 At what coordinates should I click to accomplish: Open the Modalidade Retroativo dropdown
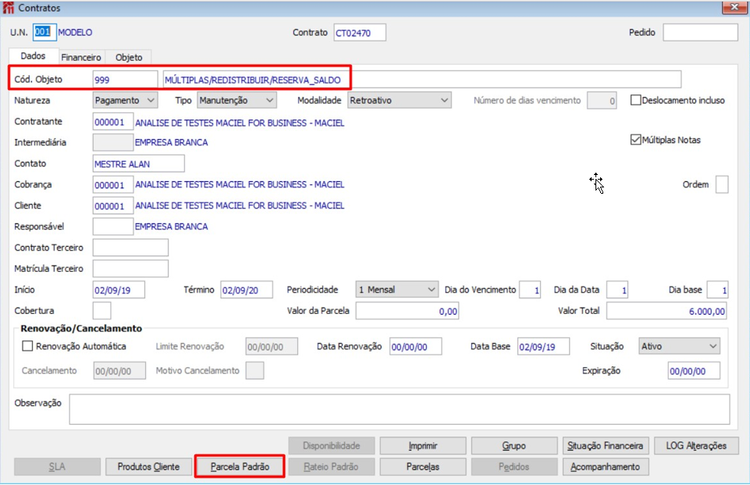tap(399, 100)
